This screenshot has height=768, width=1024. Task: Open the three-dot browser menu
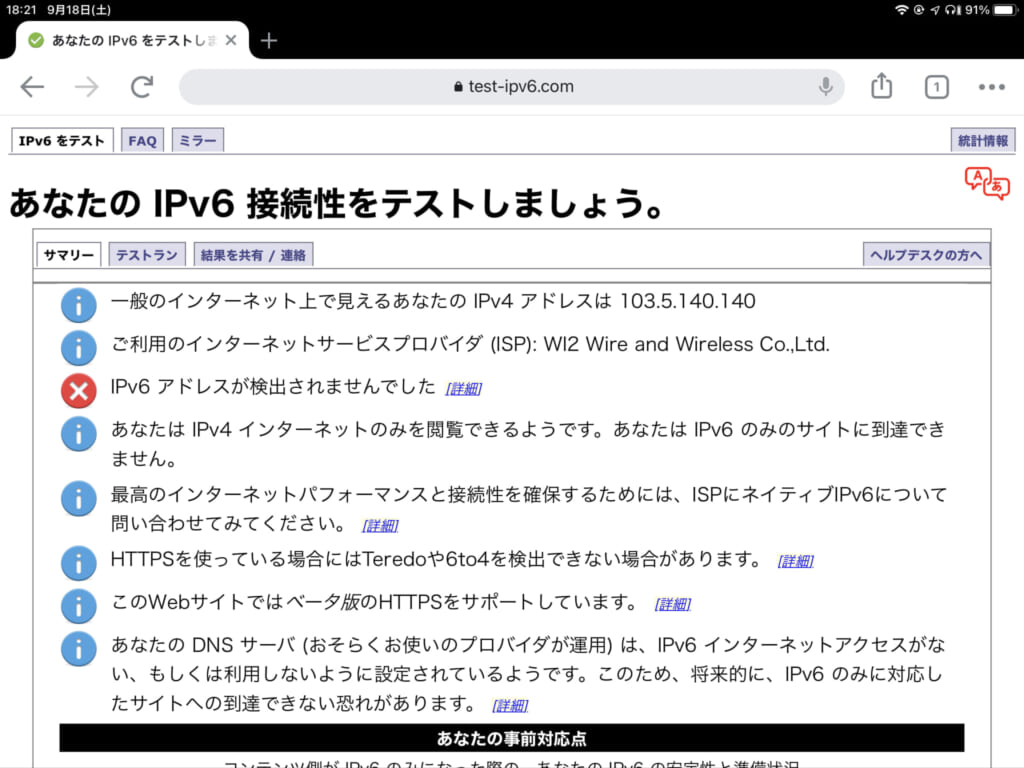click(991, 87)
